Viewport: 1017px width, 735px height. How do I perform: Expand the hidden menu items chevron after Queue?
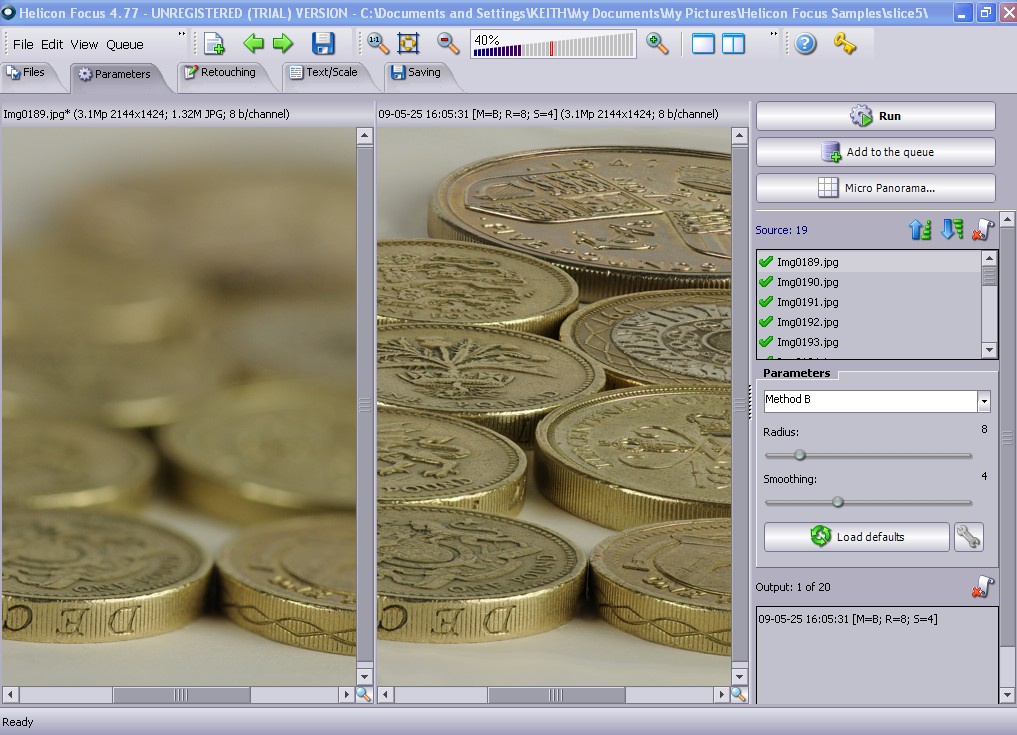pyautogui.click(x=182, y=34)
